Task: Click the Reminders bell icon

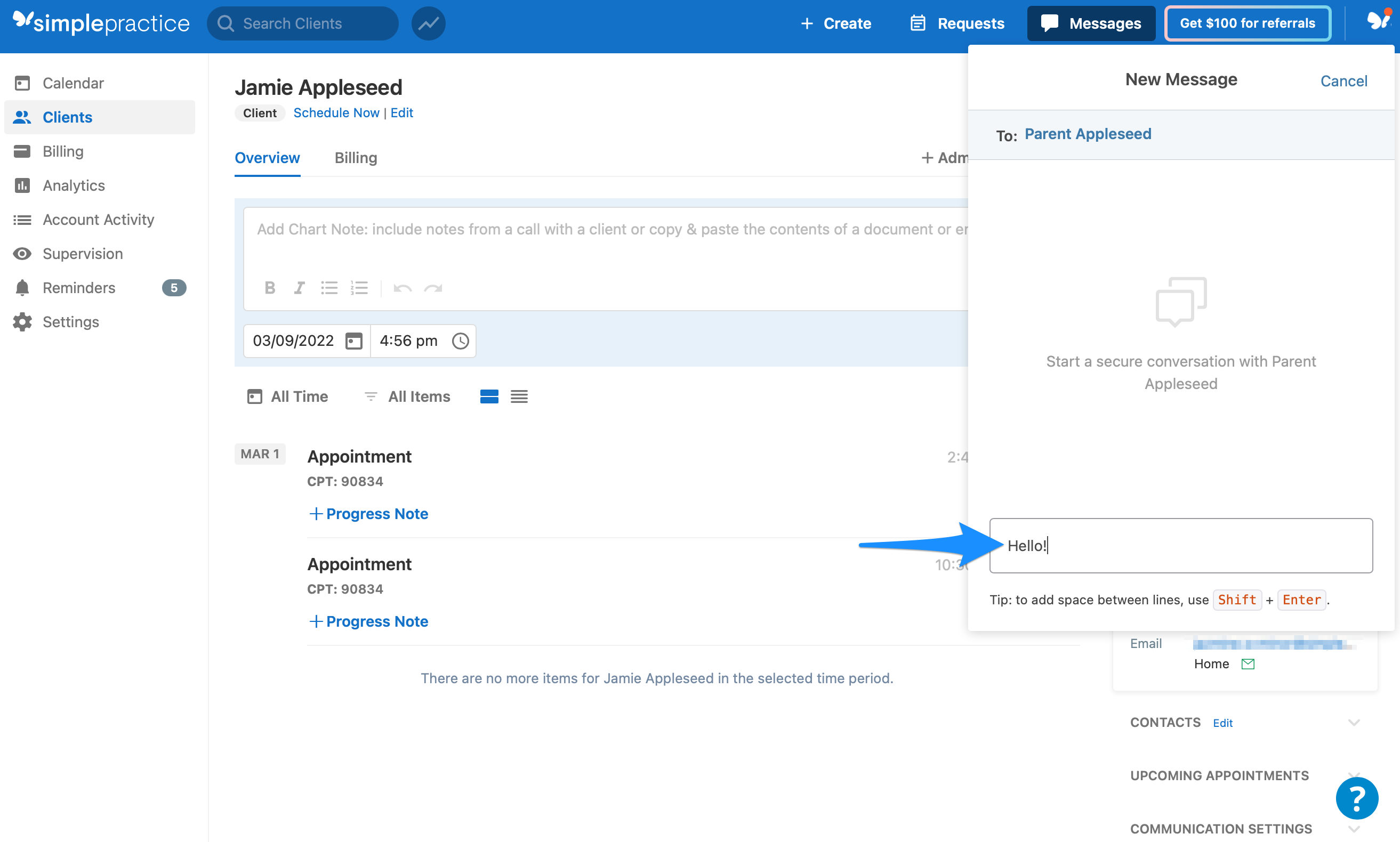Action: point(22,288)
